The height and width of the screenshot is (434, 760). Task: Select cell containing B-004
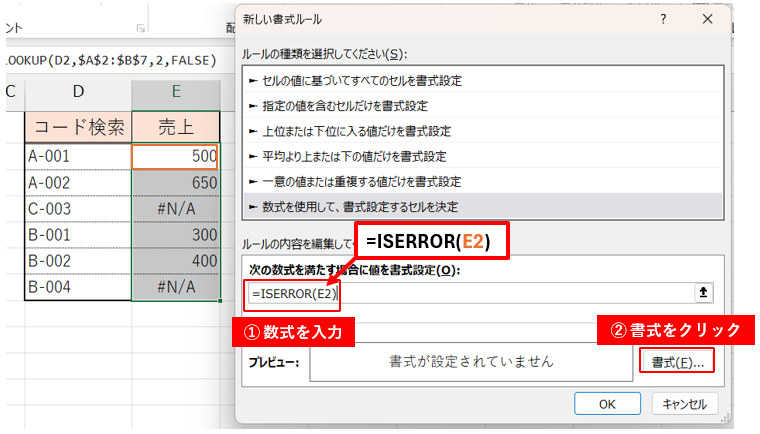(x=79, y=287)
